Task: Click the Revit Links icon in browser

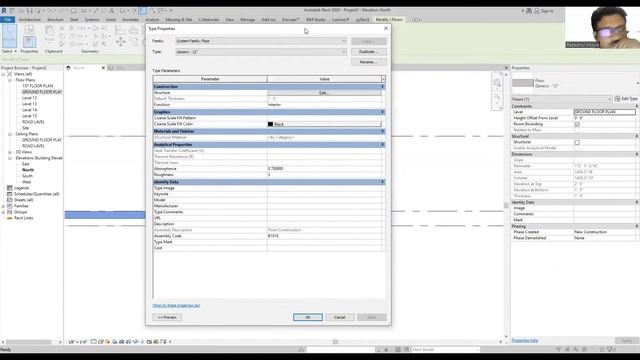Action: pyautogui.click(x=10, y=218)
